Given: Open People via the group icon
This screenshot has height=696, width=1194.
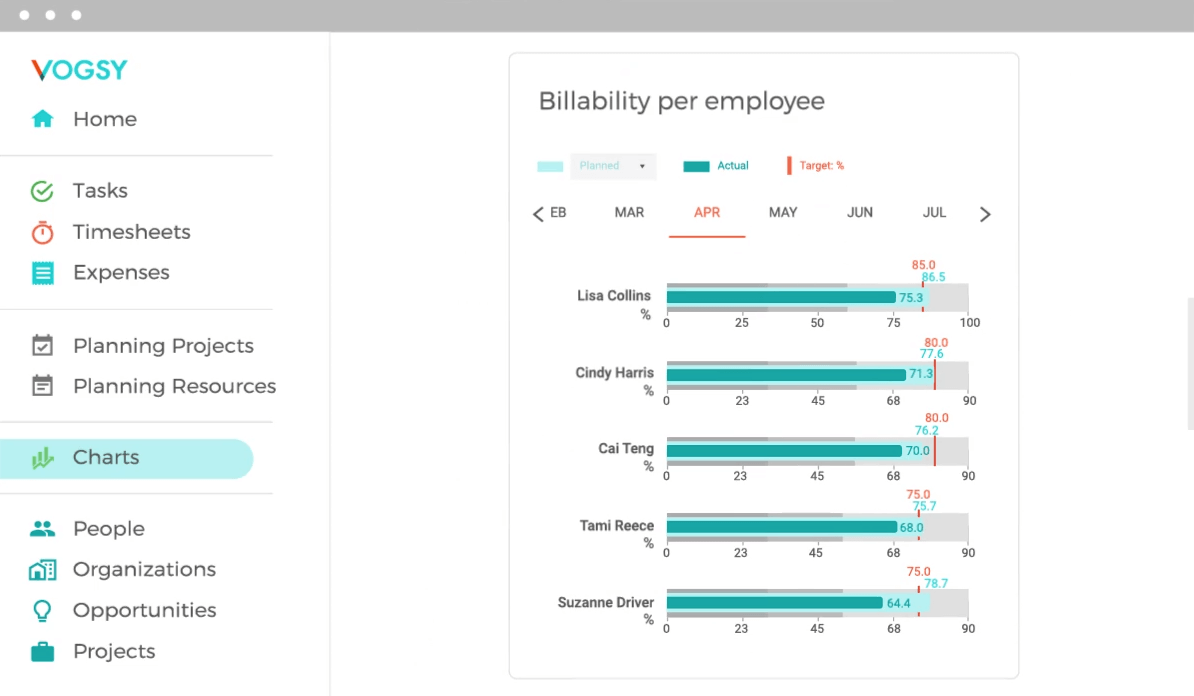Looking at the screenshot, I should click(42, 528).
